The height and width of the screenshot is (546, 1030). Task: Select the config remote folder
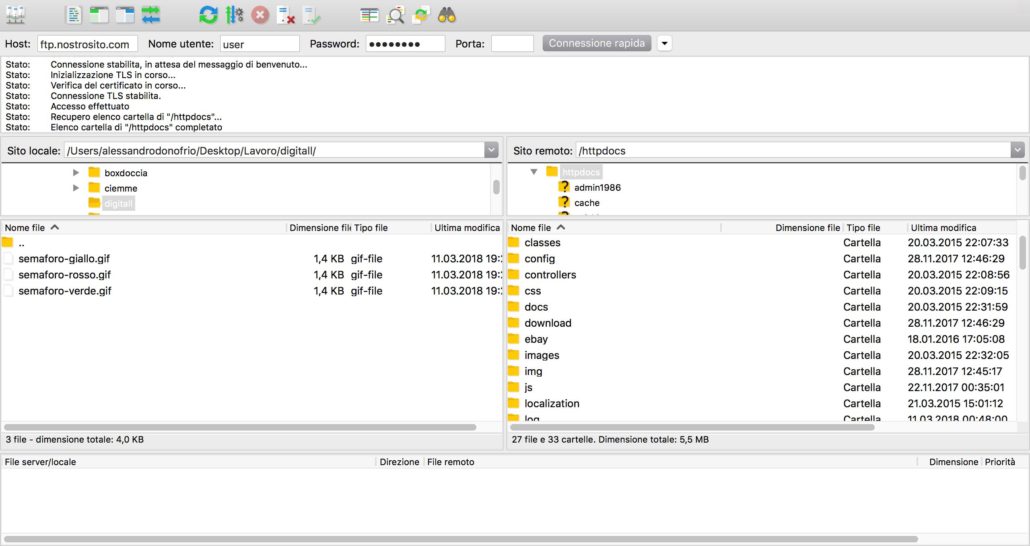[x=539, y=259]
